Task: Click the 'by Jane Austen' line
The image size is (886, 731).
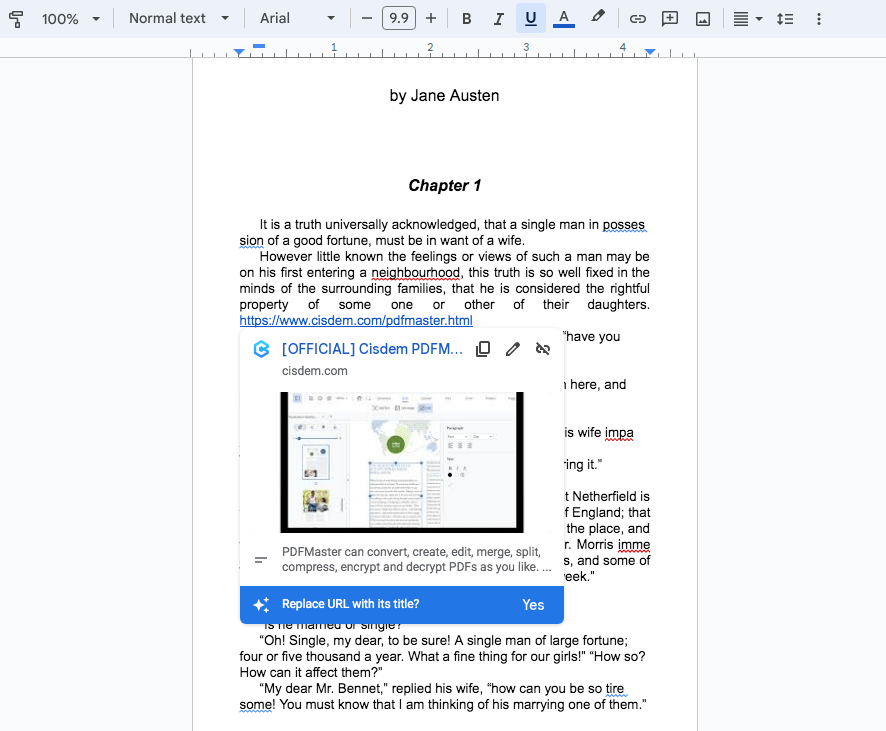Action: pyautogui.click(x=444, y=95)
